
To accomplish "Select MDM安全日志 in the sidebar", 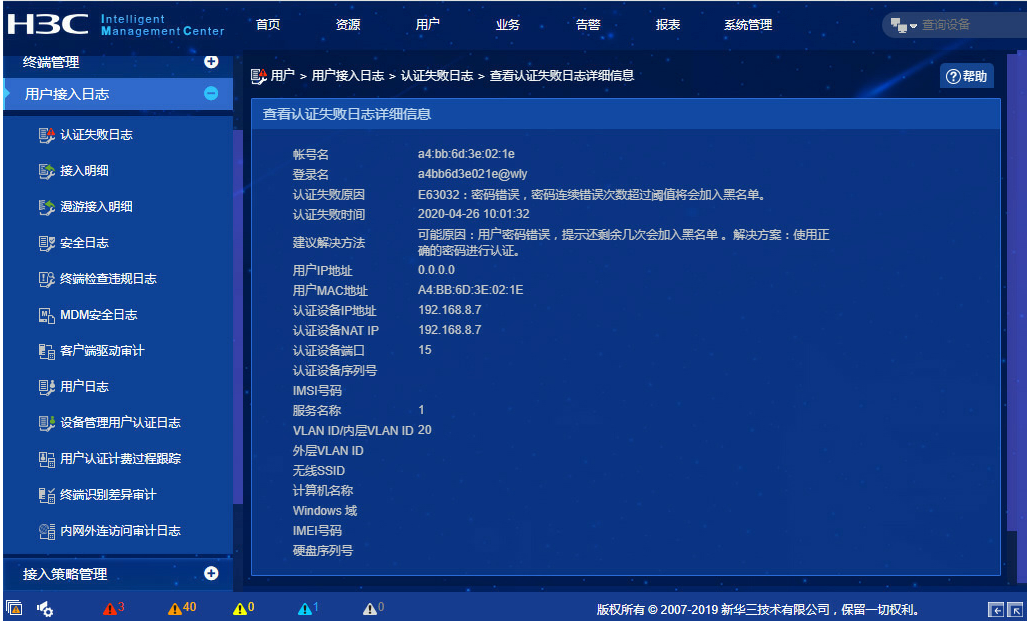I will pyautogui.click(x=99, y=315).
